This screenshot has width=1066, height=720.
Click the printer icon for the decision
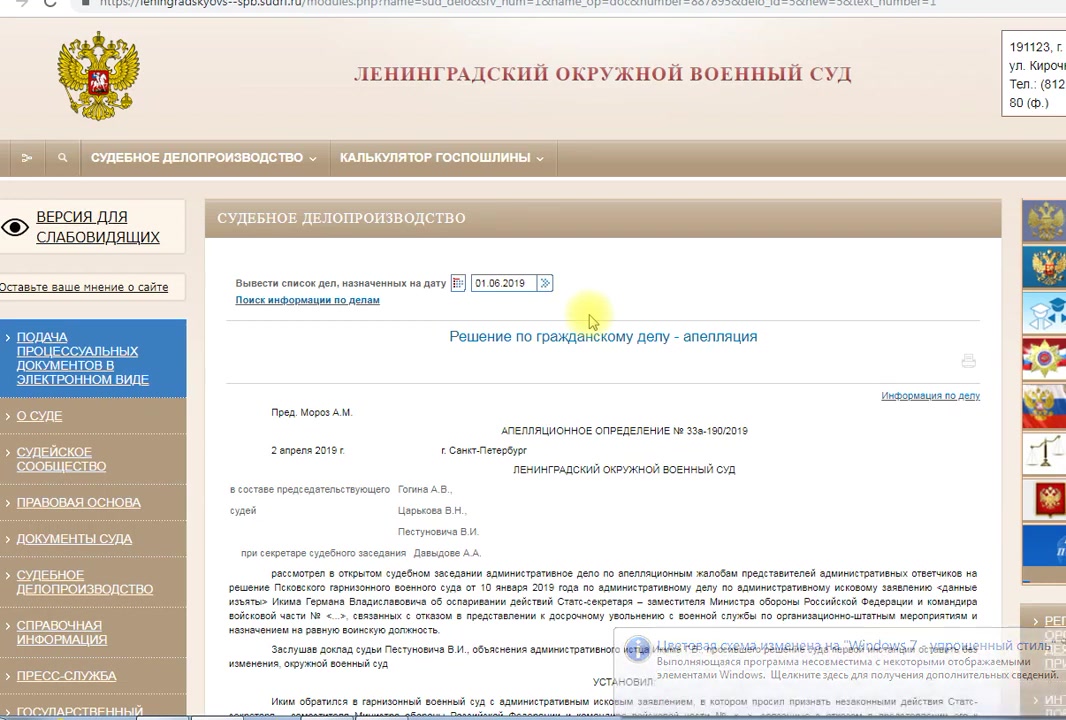(x=969, y=360)
